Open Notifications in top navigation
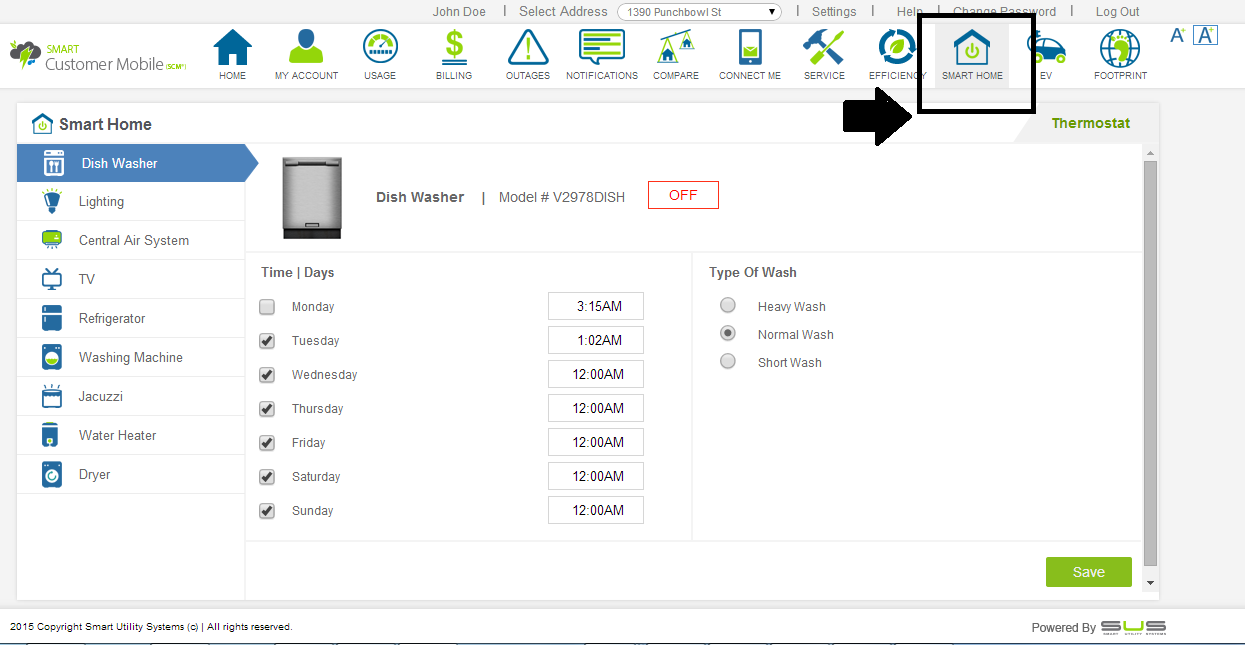Screen dimensions: 1245x645 (602, 48)
